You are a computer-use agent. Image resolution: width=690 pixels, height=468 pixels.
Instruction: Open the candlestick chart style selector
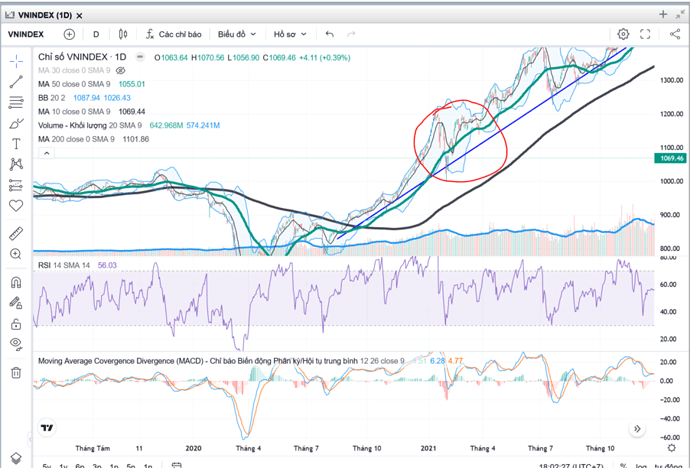coord(122,34)
